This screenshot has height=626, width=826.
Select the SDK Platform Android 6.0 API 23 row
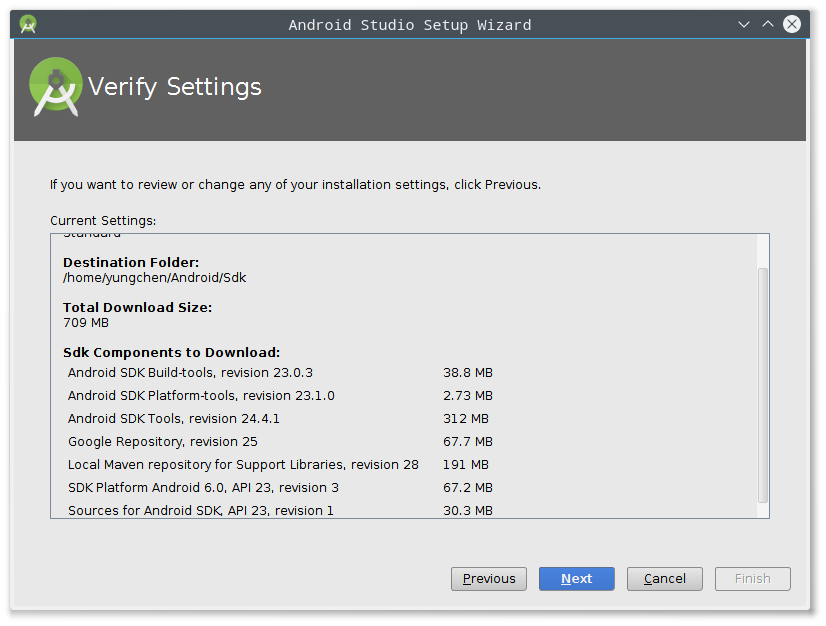tap(280, 488)
